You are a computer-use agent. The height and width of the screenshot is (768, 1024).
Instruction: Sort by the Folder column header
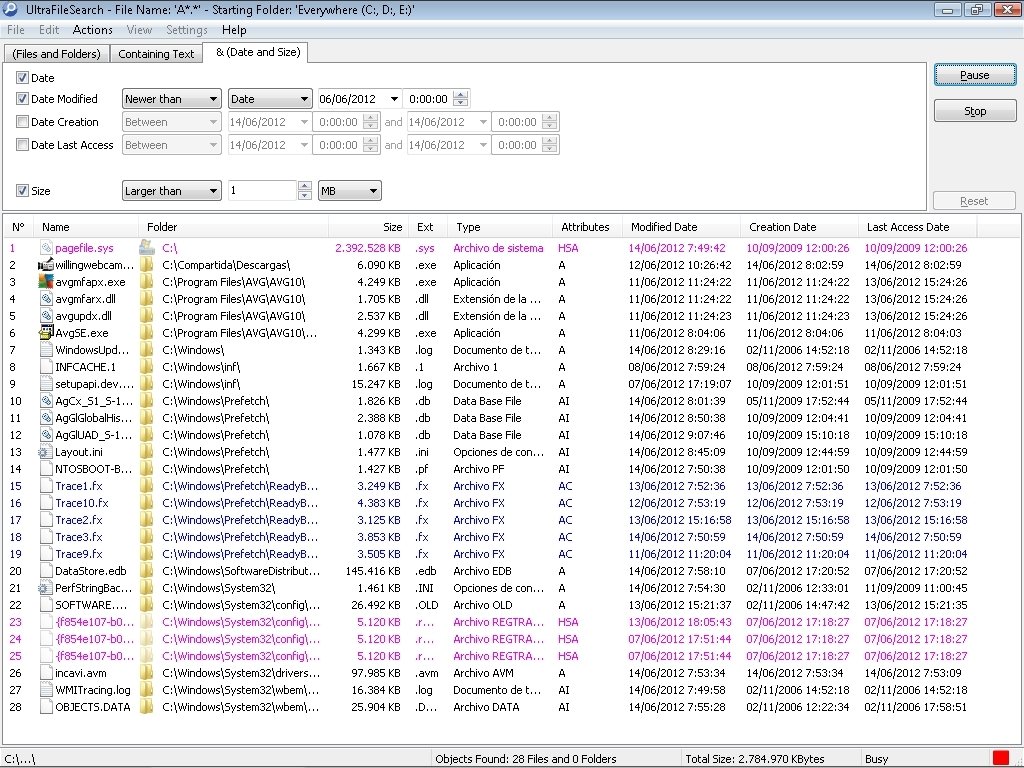[233, 227]
